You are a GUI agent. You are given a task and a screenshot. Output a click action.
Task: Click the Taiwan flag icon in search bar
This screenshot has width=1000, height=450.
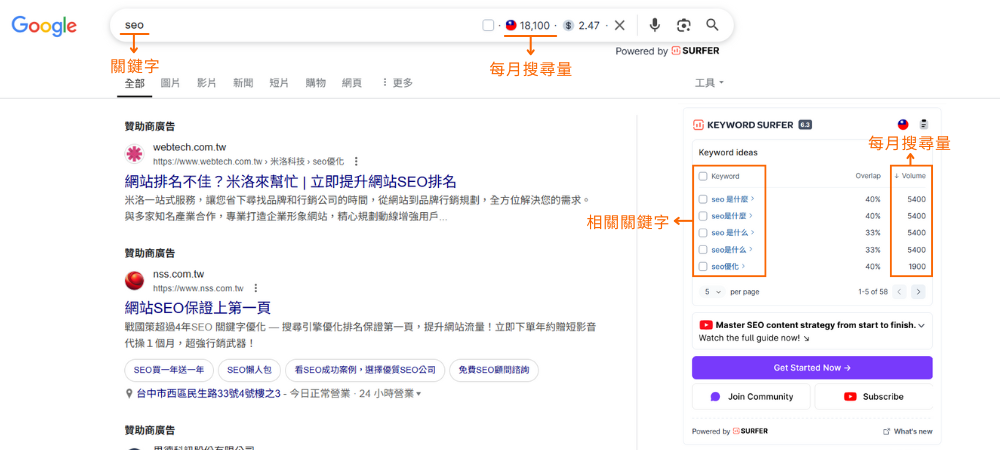(511, 25)
